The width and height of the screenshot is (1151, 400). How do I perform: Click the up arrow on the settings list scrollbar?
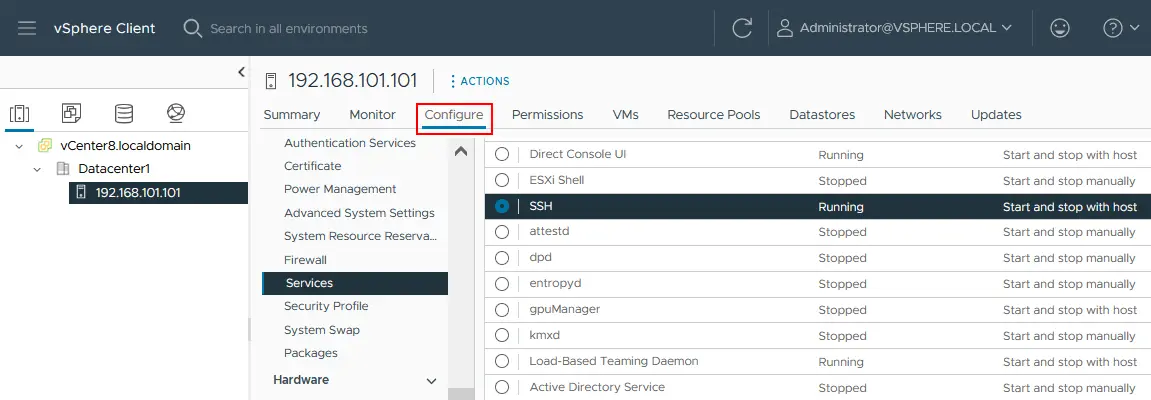click(x=461, y=152)
